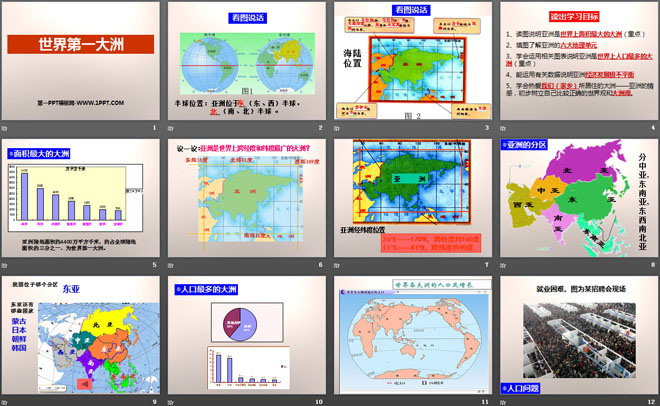The height and width of the screenshot is (406, 660).
Task: Preview animation via star icon under slide 6
Action: pyautogui.click(x=170, y=265)
